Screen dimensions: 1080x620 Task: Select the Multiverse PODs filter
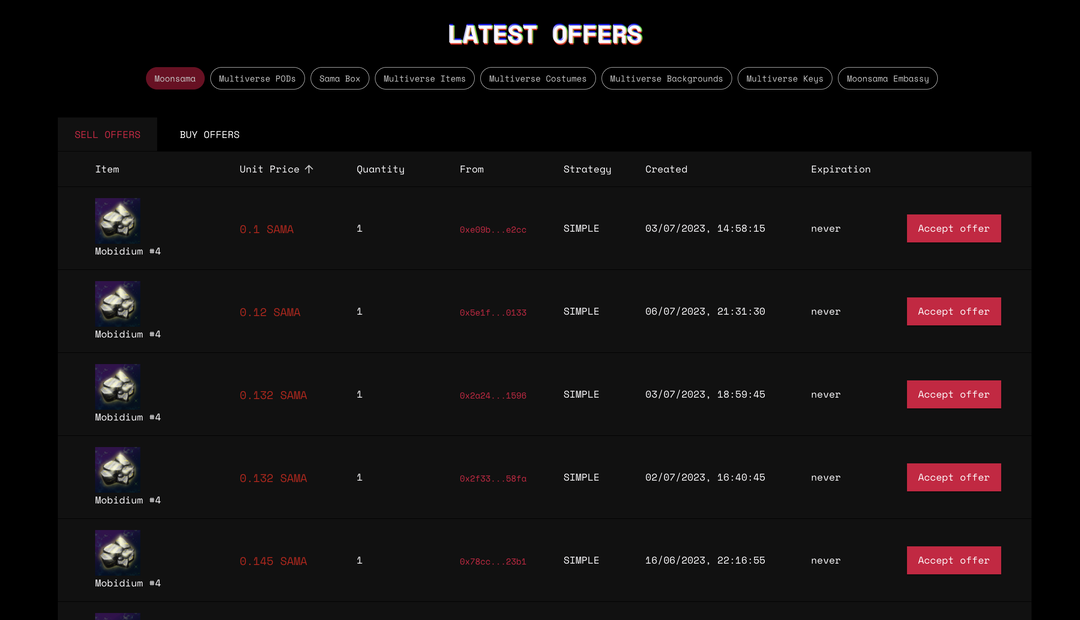[x=257, y=79]
